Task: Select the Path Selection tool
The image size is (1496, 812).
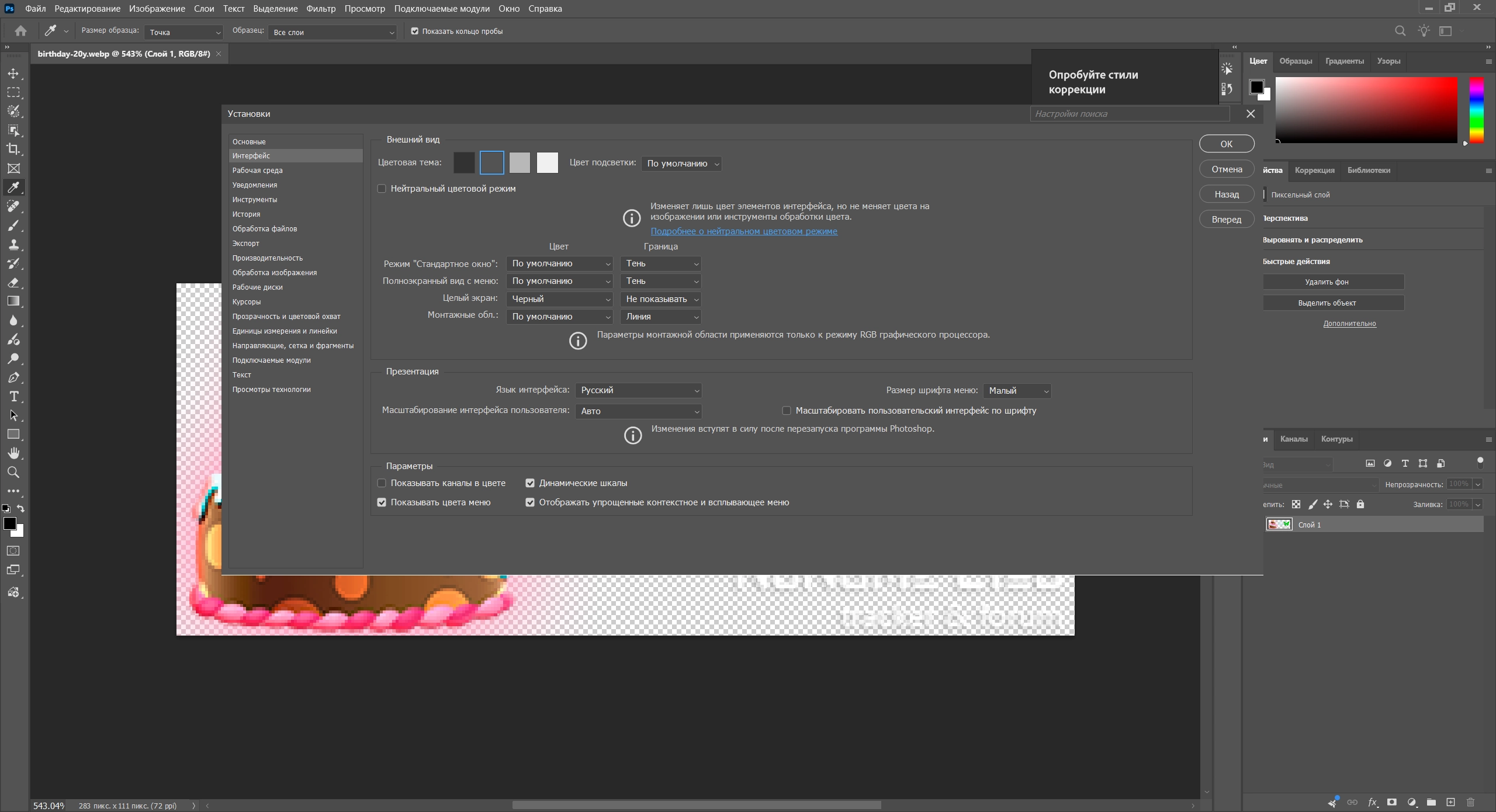Action: (x=13, y=415)
